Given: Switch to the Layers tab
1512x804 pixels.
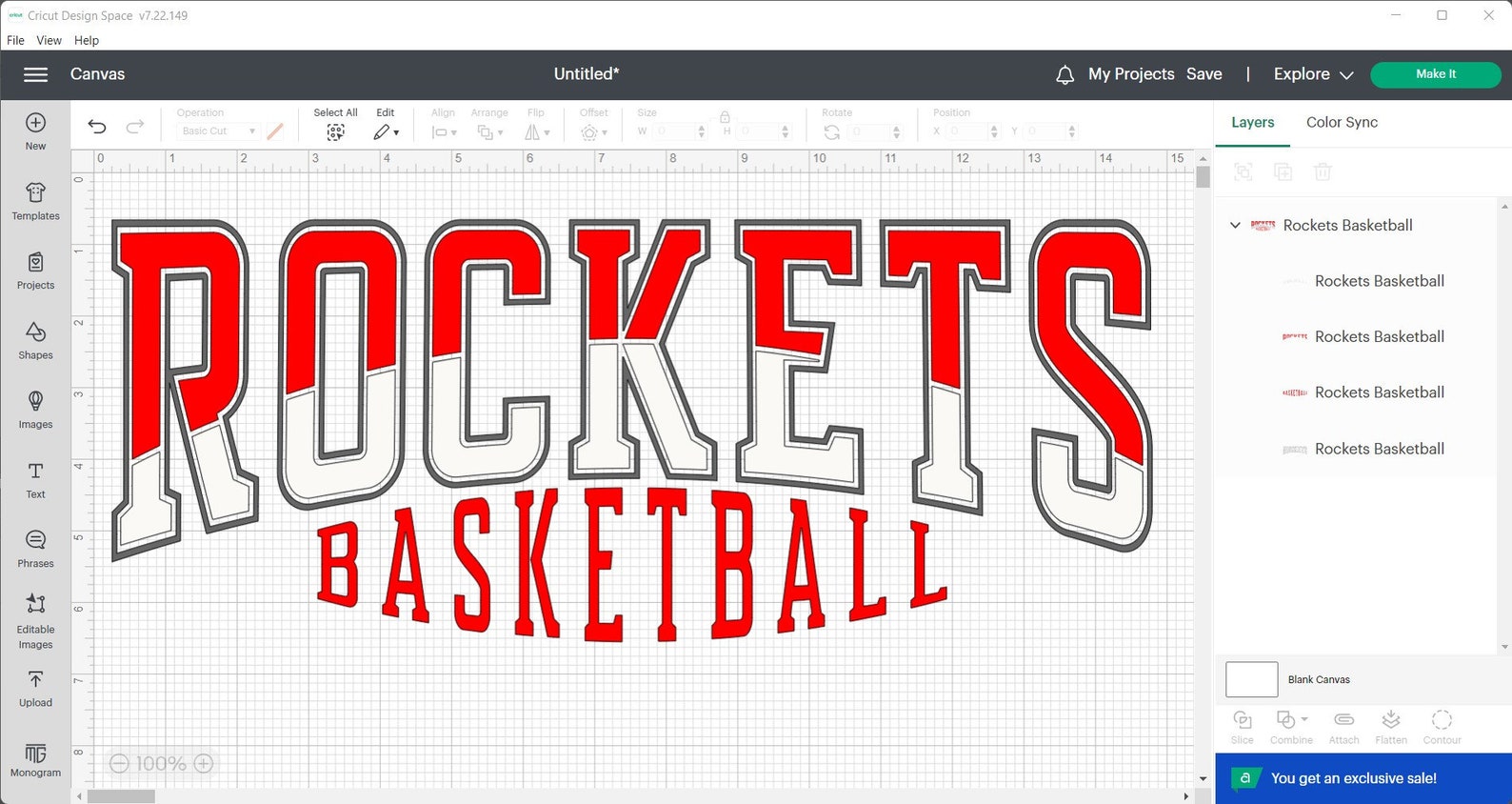Looking at the screenshot, I should [x=1252, y=122].
